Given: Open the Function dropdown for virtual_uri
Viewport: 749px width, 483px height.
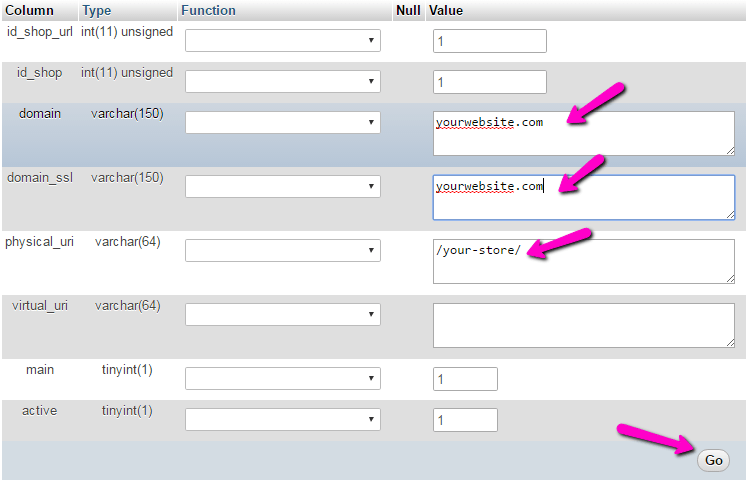Looking at the screenshot, I should tap(282, 314).
